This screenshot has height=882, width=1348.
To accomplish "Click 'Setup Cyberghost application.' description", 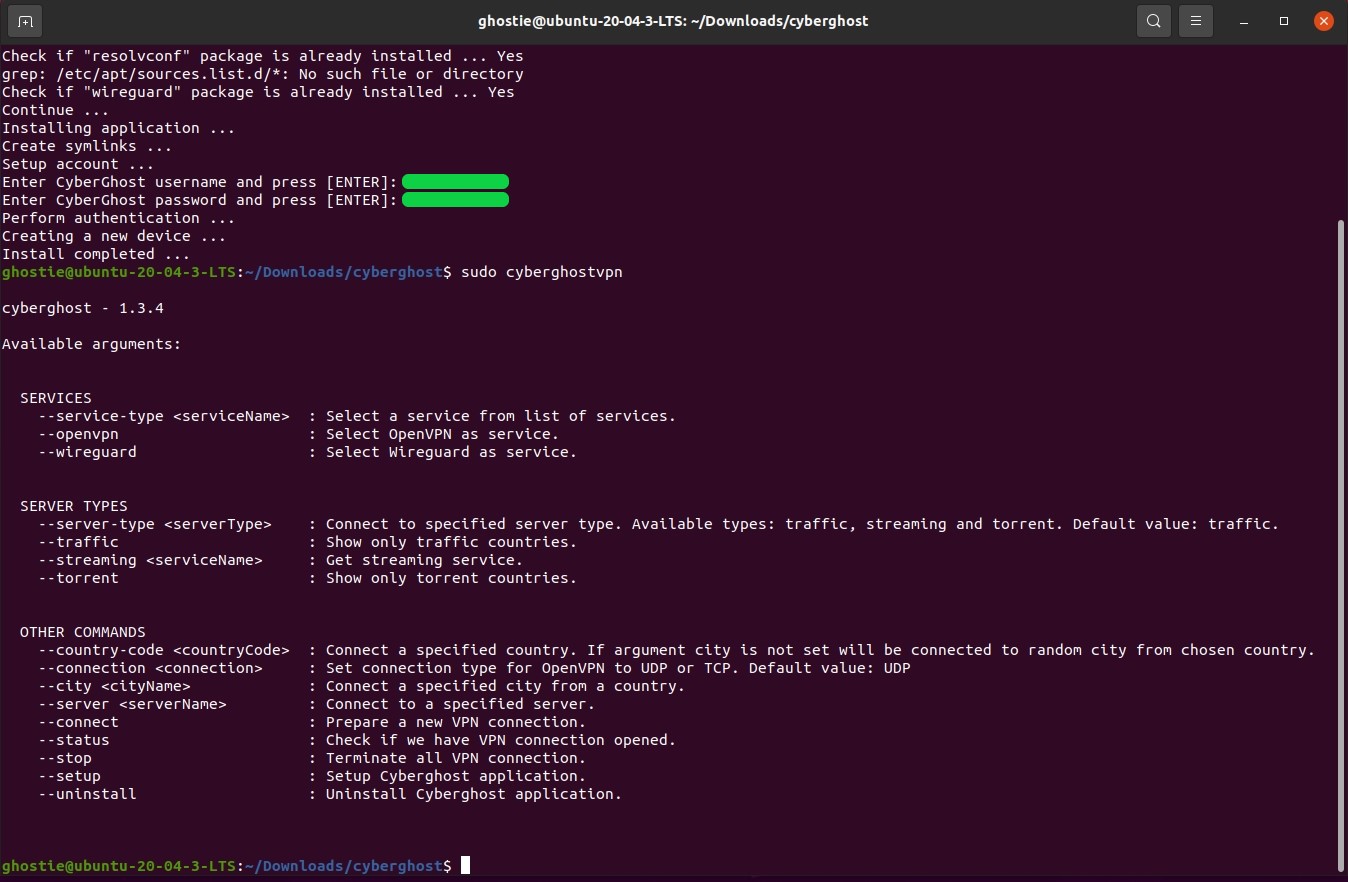I will pyautogui.click(x=456, y=776).
